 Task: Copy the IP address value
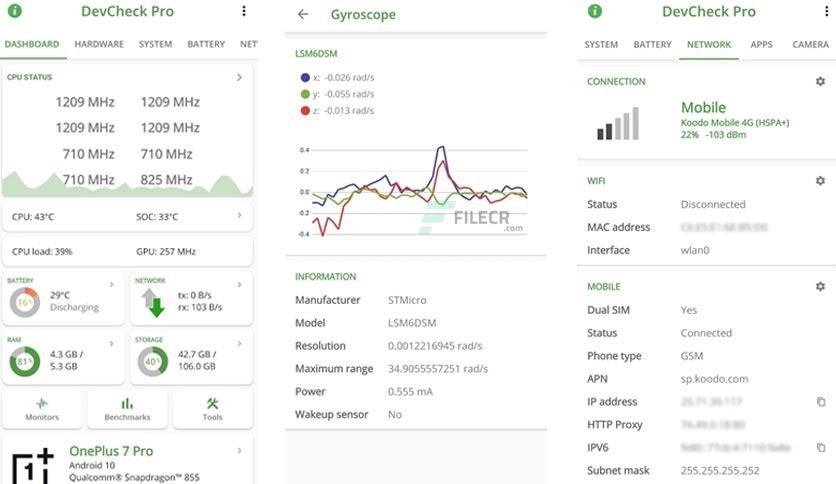821,401
